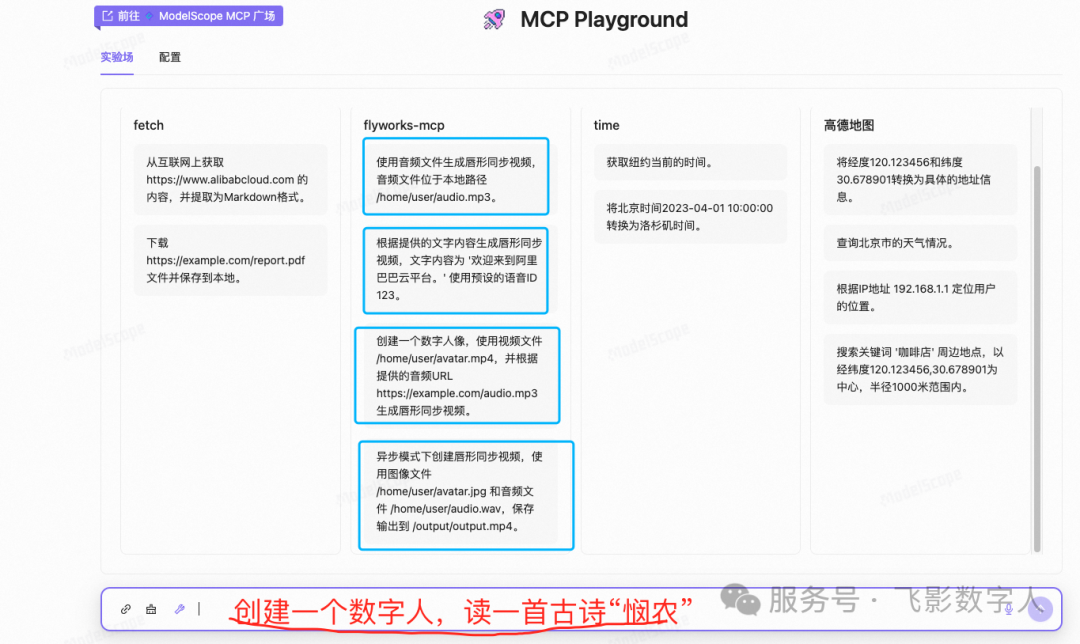
Task: Select the 咖啡店 nearby search example
Action: [920, 369]
